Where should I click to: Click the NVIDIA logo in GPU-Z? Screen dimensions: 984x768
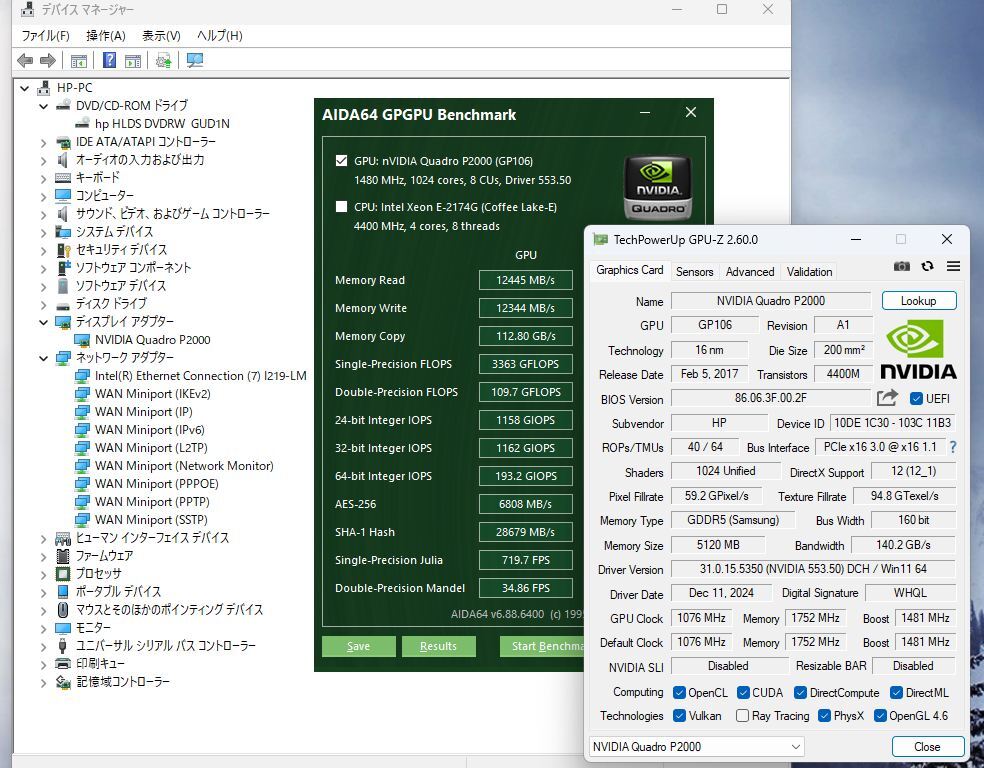click(x=918, y=349)
